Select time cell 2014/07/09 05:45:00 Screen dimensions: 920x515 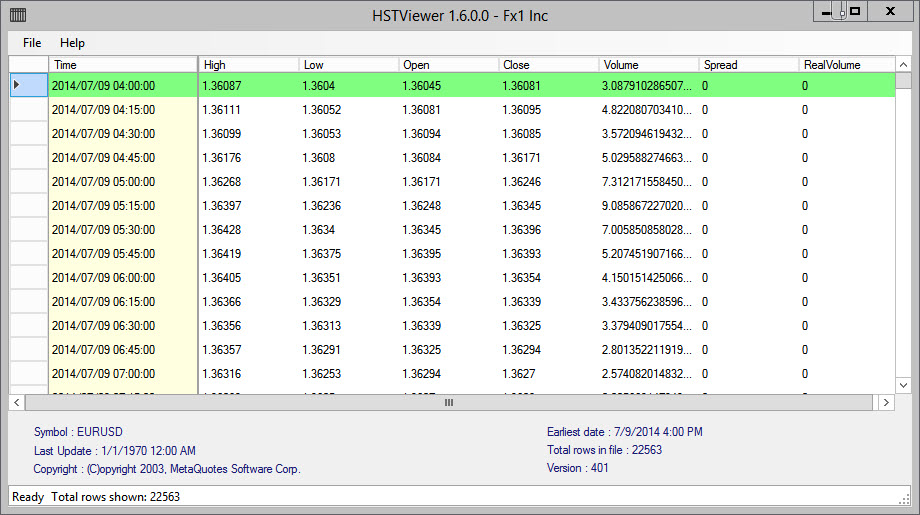tap(123, 254)
